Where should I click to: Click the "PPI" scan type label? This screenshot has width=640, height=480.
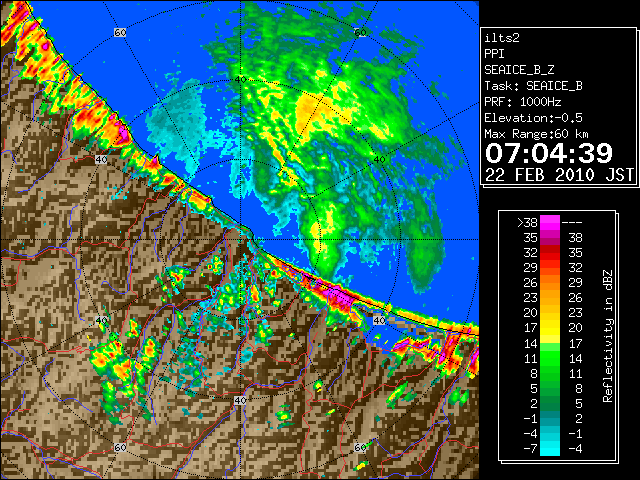(x=494, y=54)
